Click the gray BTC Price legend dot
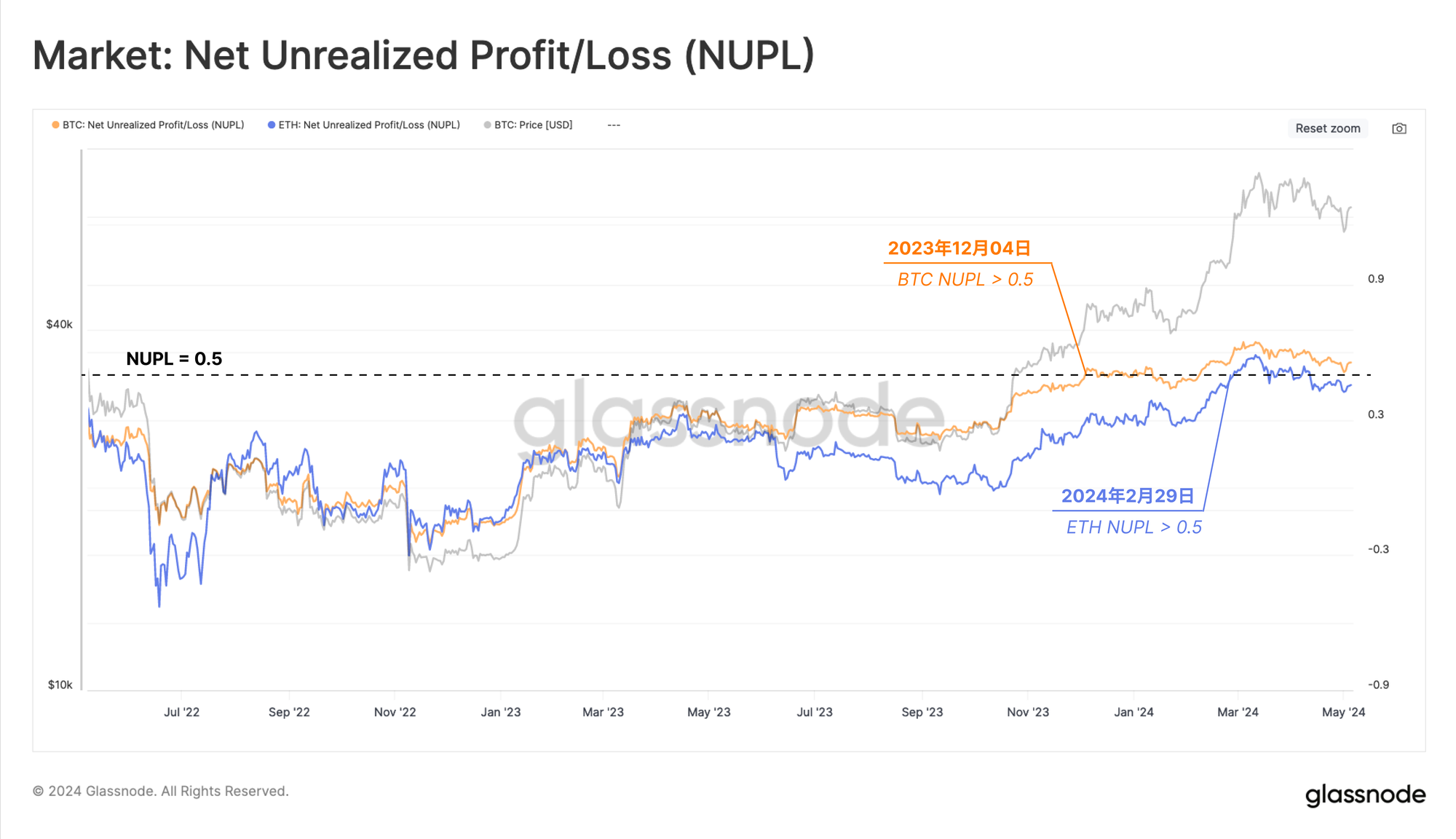This screenshot has width=1456, height=839. (x=487, y=125)
